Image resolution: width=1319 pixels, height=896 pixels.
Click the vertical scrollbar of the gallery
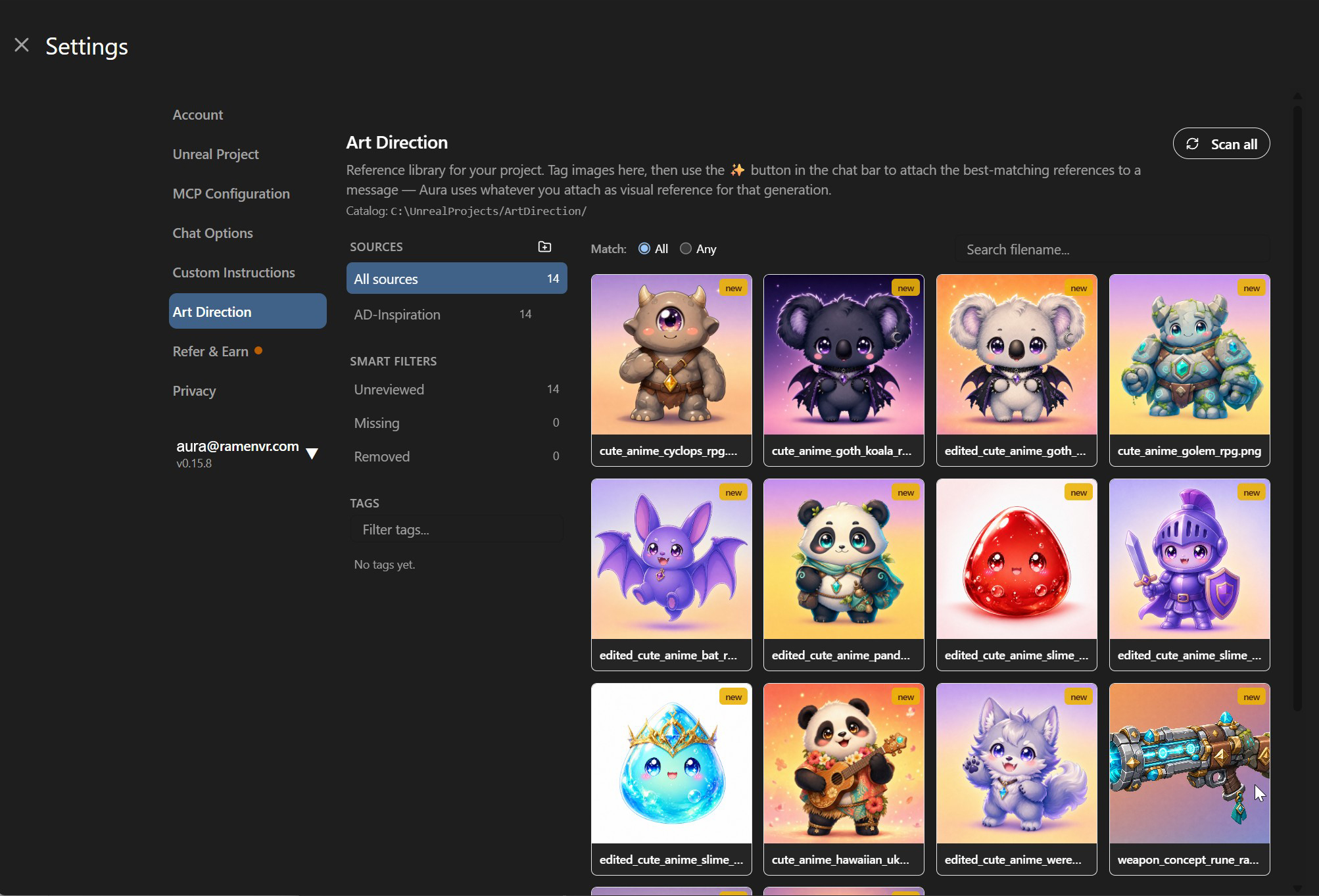(1297, 408)
